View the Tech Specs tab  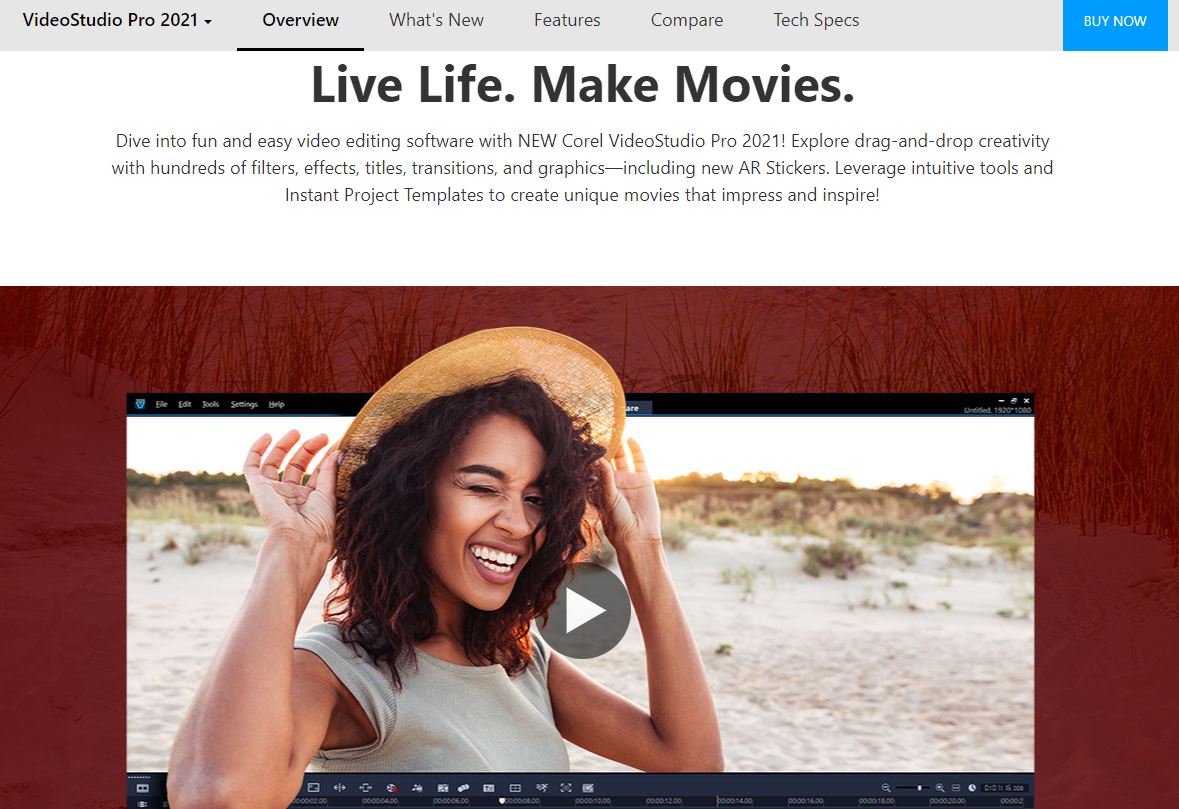(816, 20)
